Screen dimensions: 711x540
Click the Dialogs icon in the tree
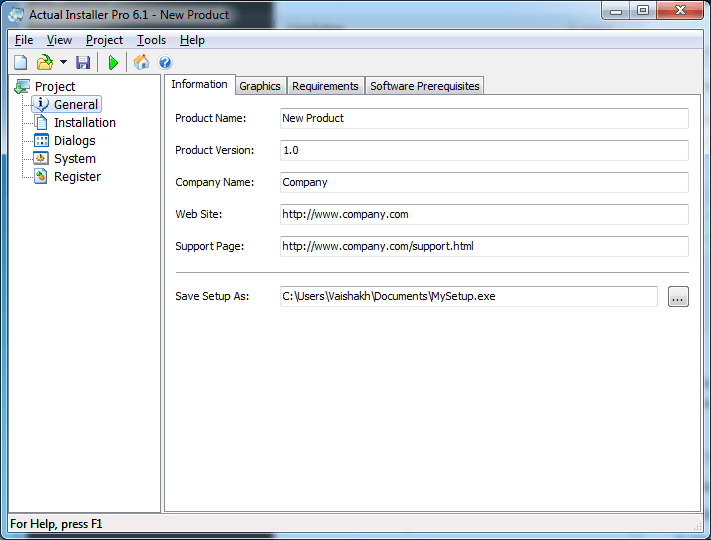coord(41,141)
